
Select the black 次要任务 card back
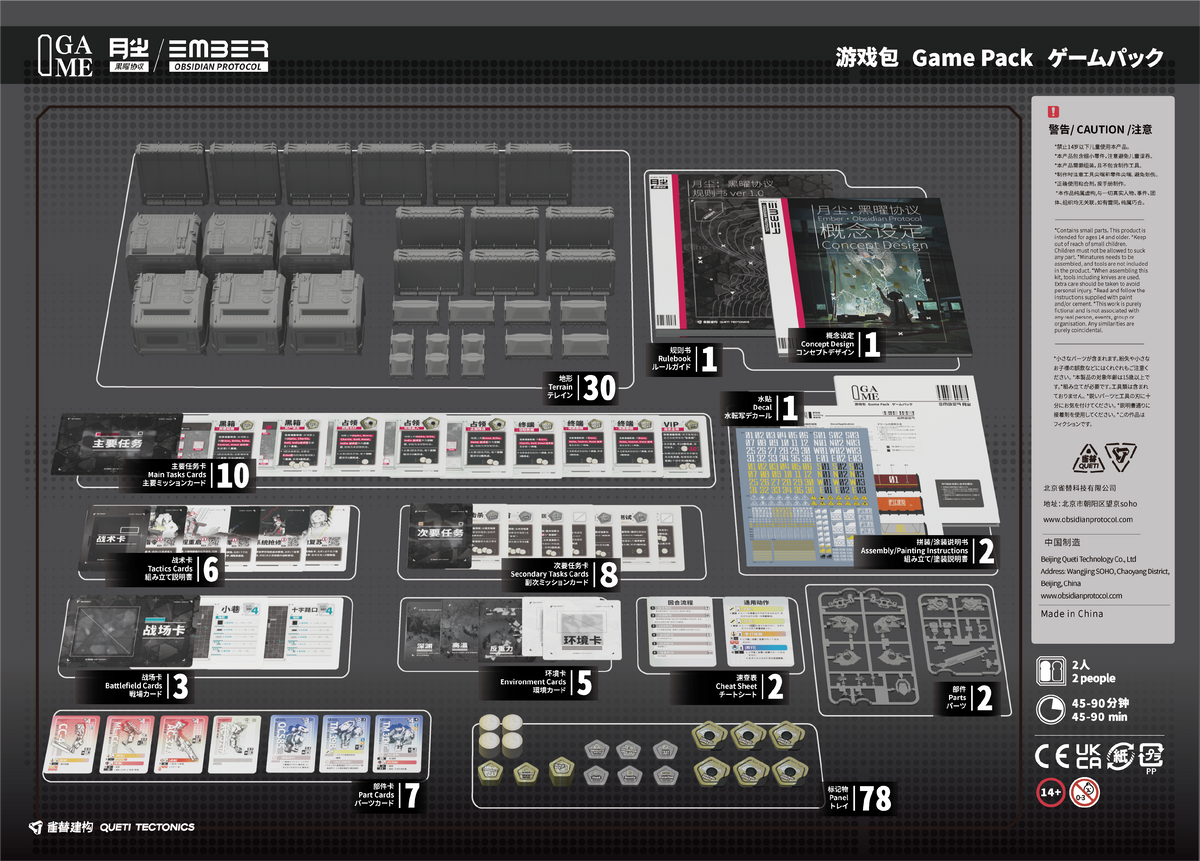click(x=441, y=534)
